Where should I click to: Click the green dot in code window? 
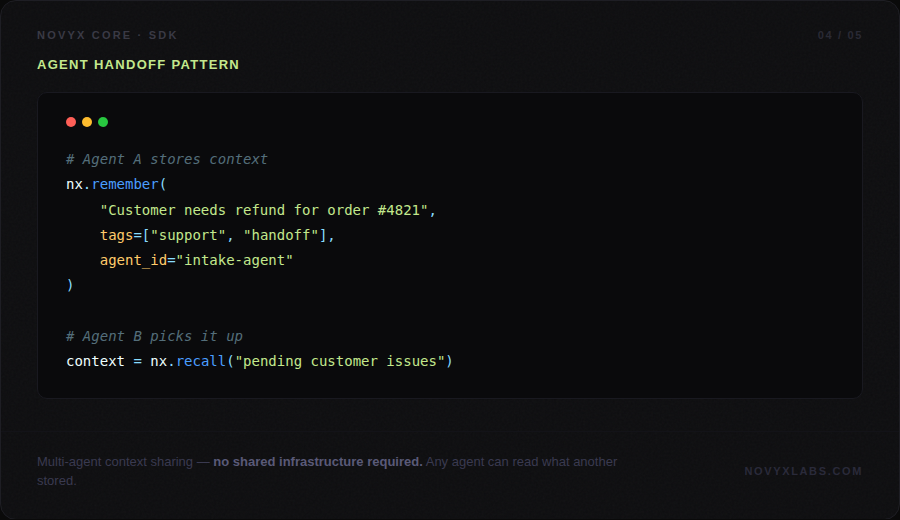coord(103,122)
